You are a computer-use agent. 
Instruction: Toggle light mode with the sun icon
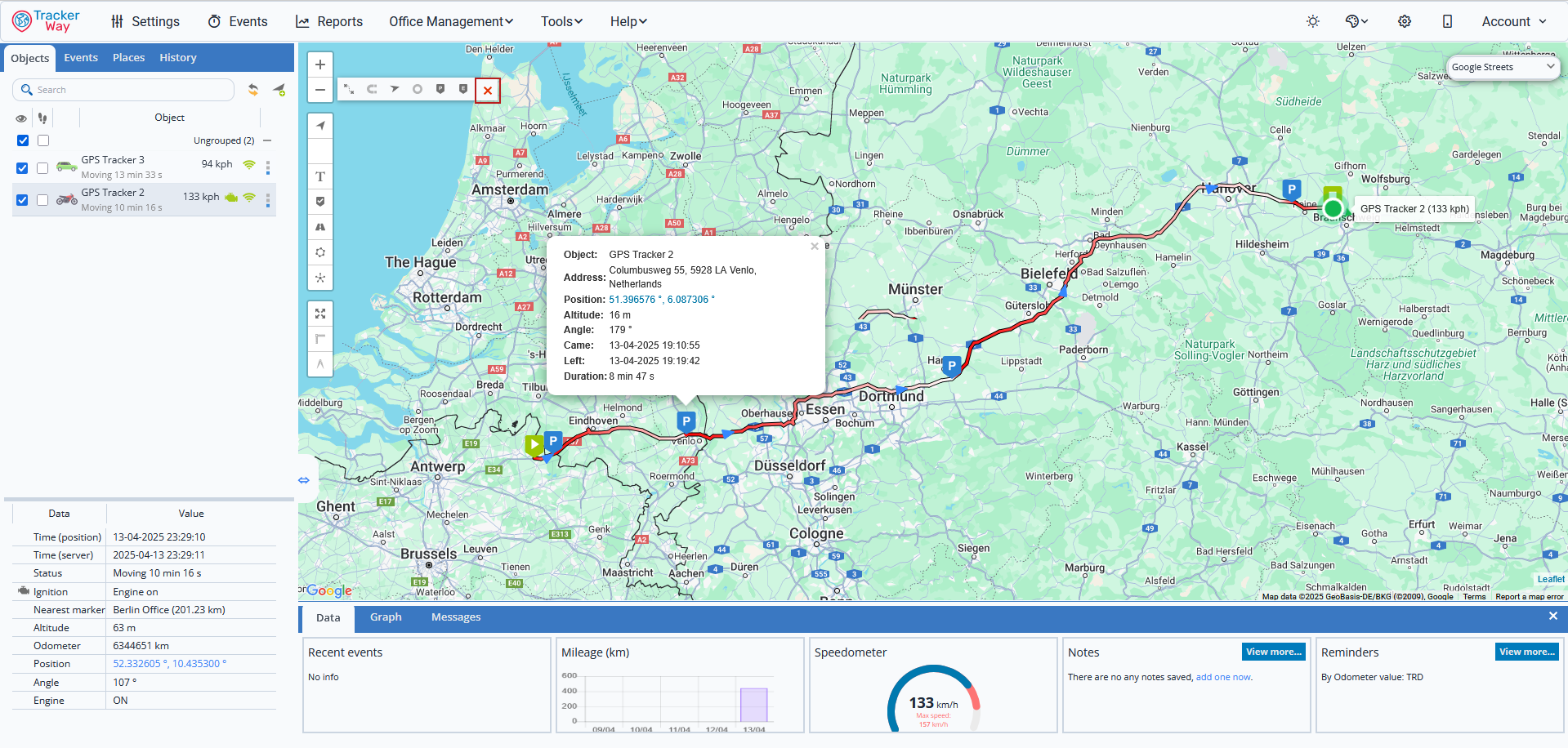click(1313, 21)
